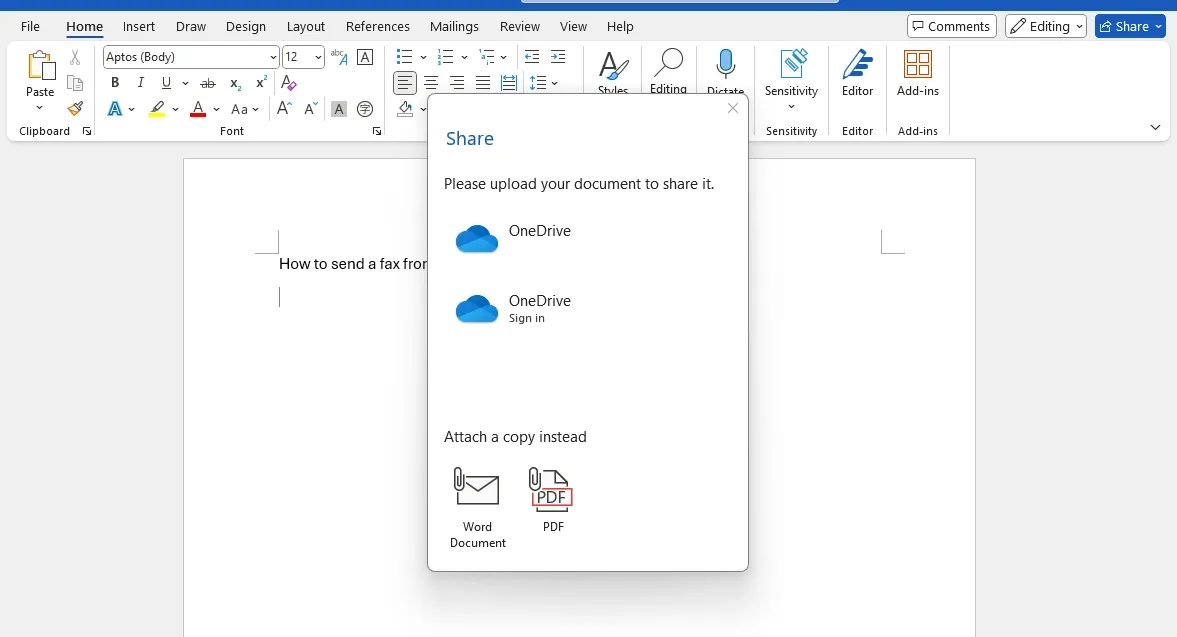1177x637 pixels.
Task: Open the Styles gallery
Action: click(x=613, y=71)
